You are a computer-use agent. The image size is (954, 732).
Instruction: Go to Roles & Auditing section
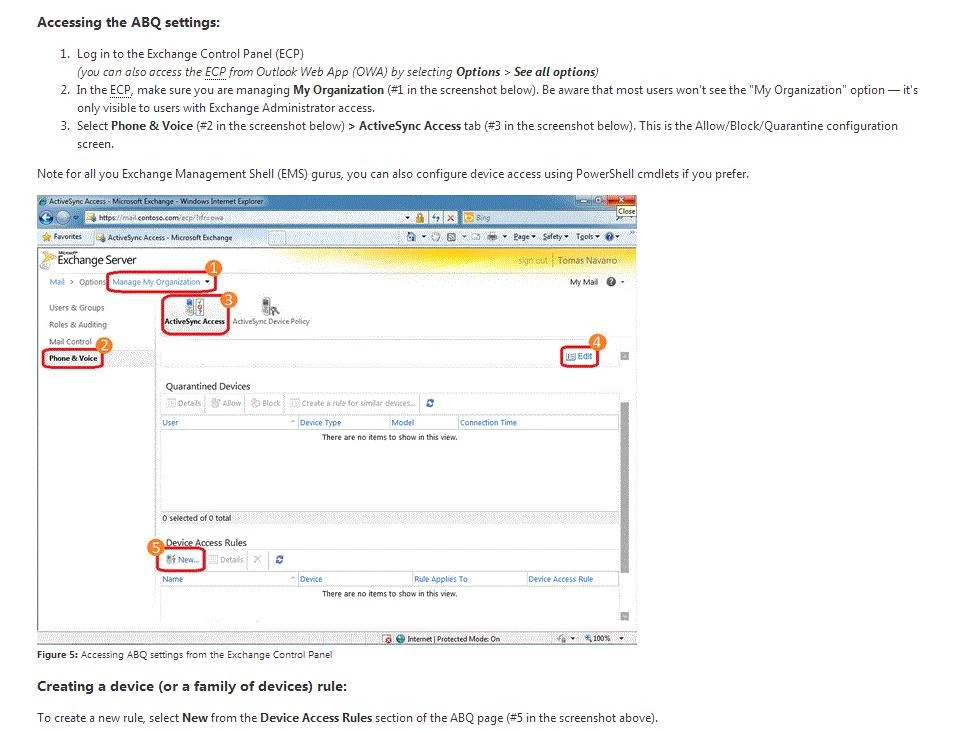pyautogui.click(x=78, y=324)
